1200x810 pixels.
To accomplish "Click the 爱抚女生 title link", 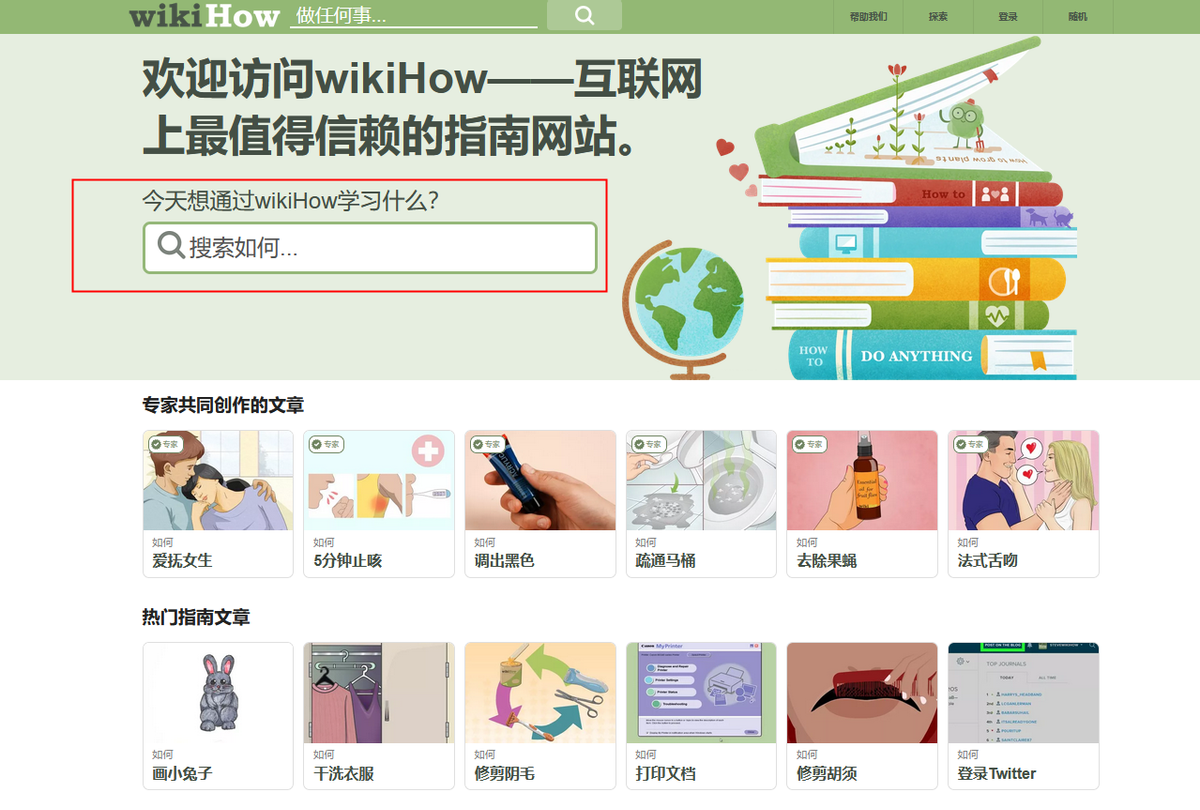I will (182, 561).
